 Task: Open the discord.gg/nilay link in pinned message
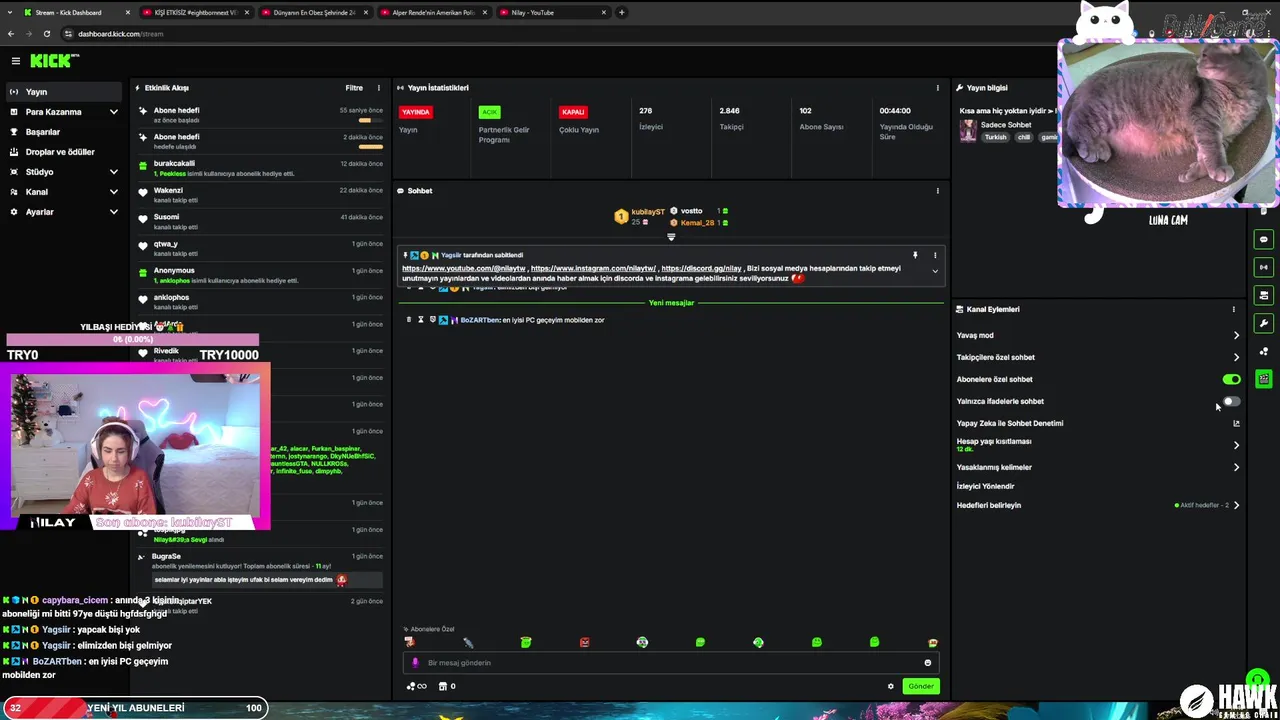tap(701, 268)
